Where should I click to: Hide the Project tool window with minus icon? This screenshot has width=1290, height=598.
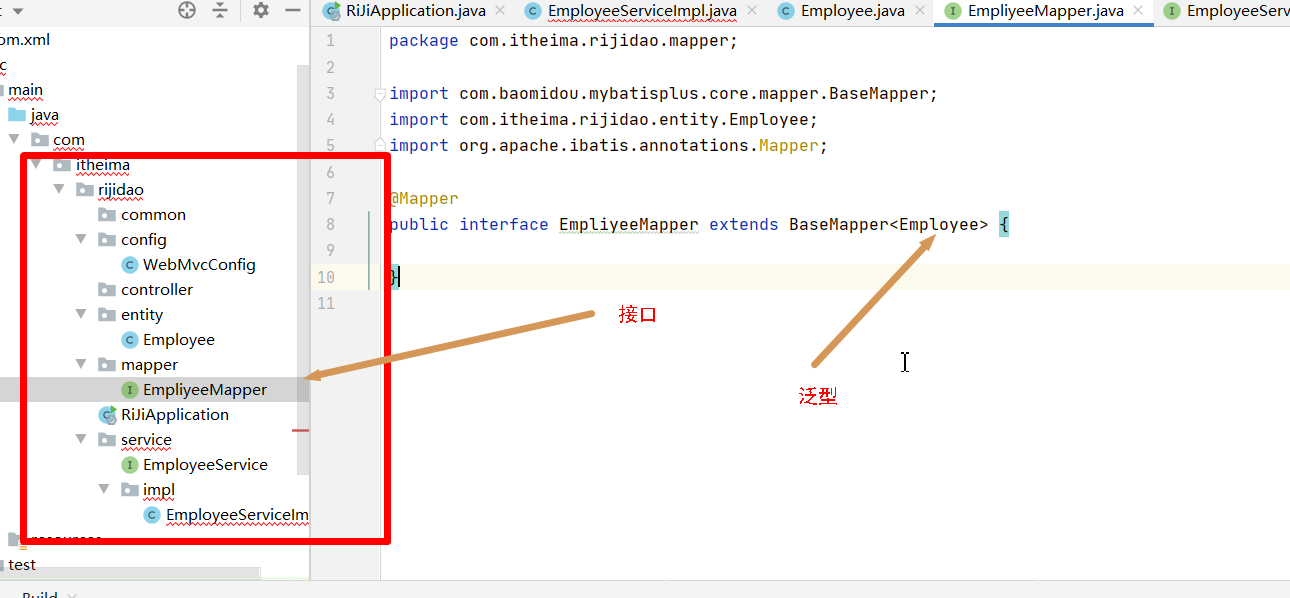tap(293, 10)
